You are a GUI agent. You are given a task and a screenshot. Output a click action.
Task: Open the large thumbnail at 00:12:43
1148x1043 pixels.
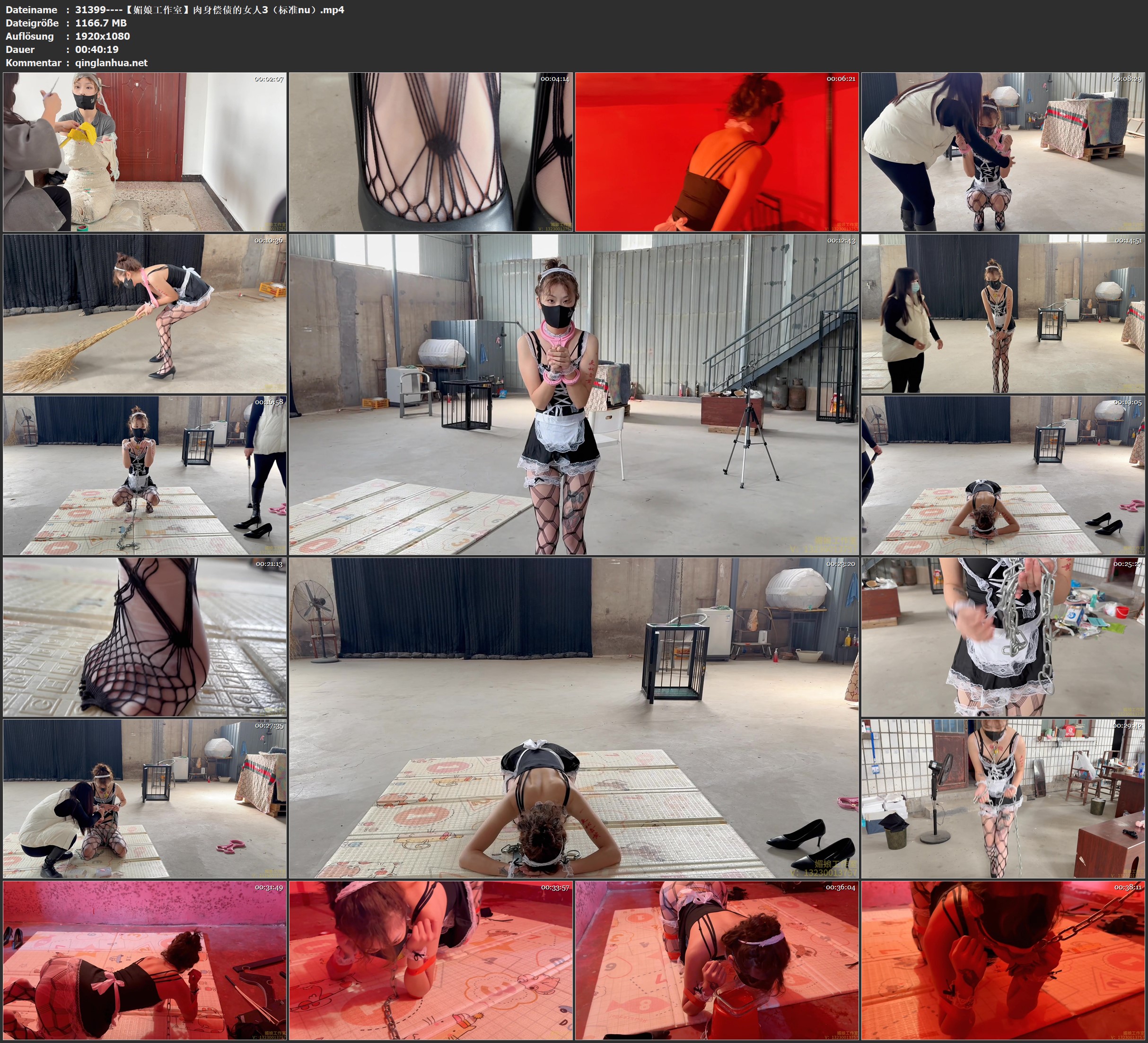(574, 394)
